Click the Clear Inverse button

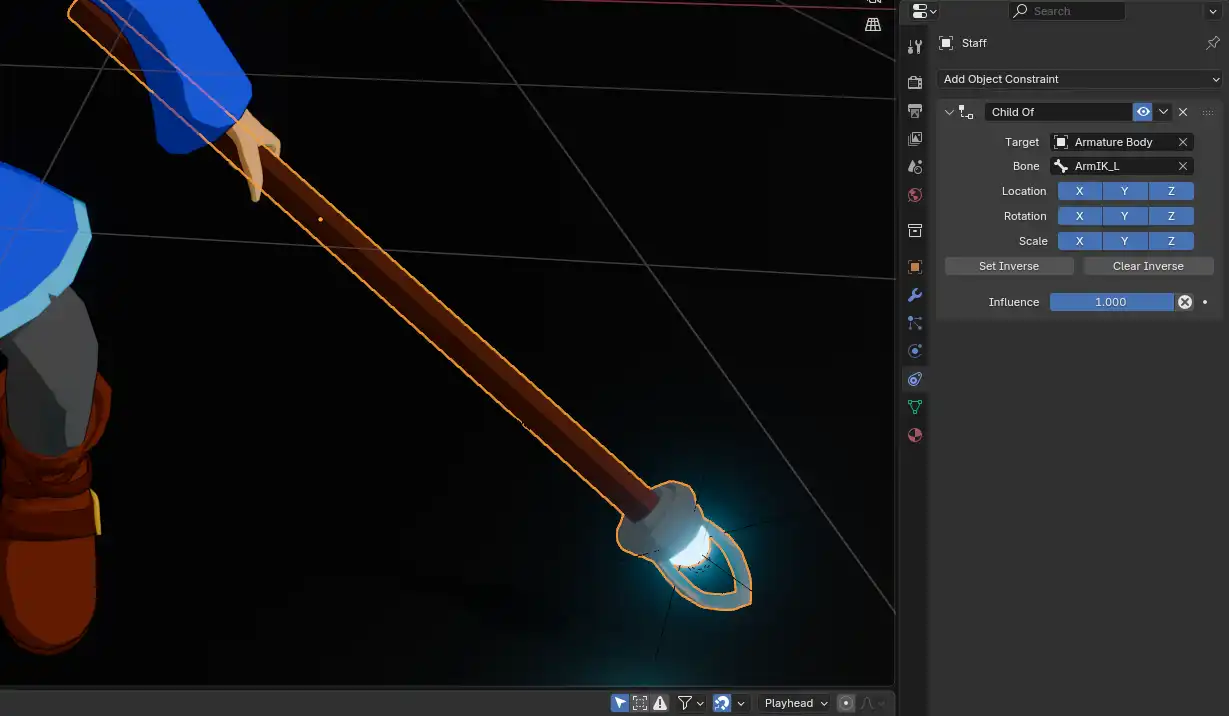tap(1148, 266)
